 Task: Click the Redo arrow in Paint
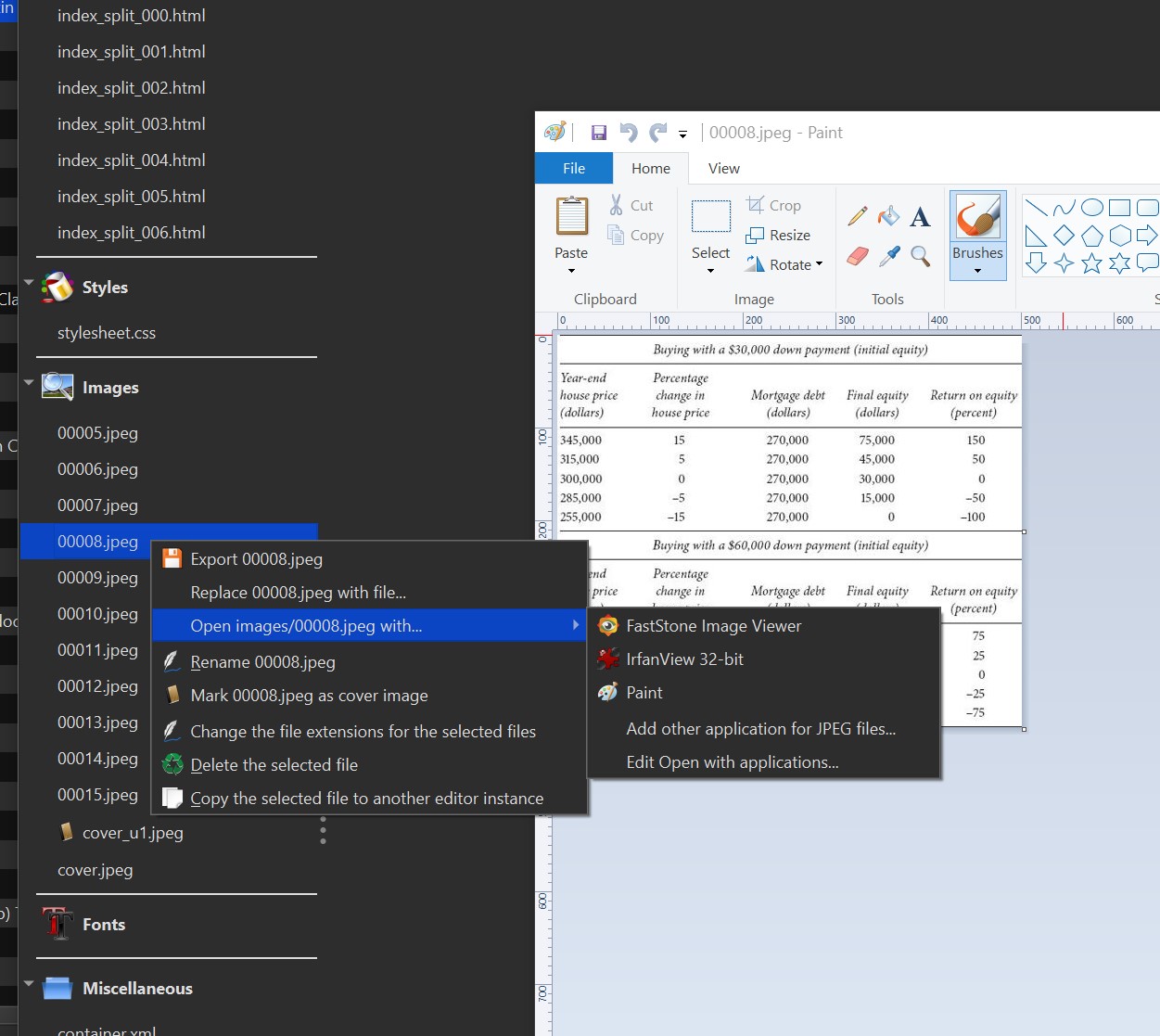(658, 133)
